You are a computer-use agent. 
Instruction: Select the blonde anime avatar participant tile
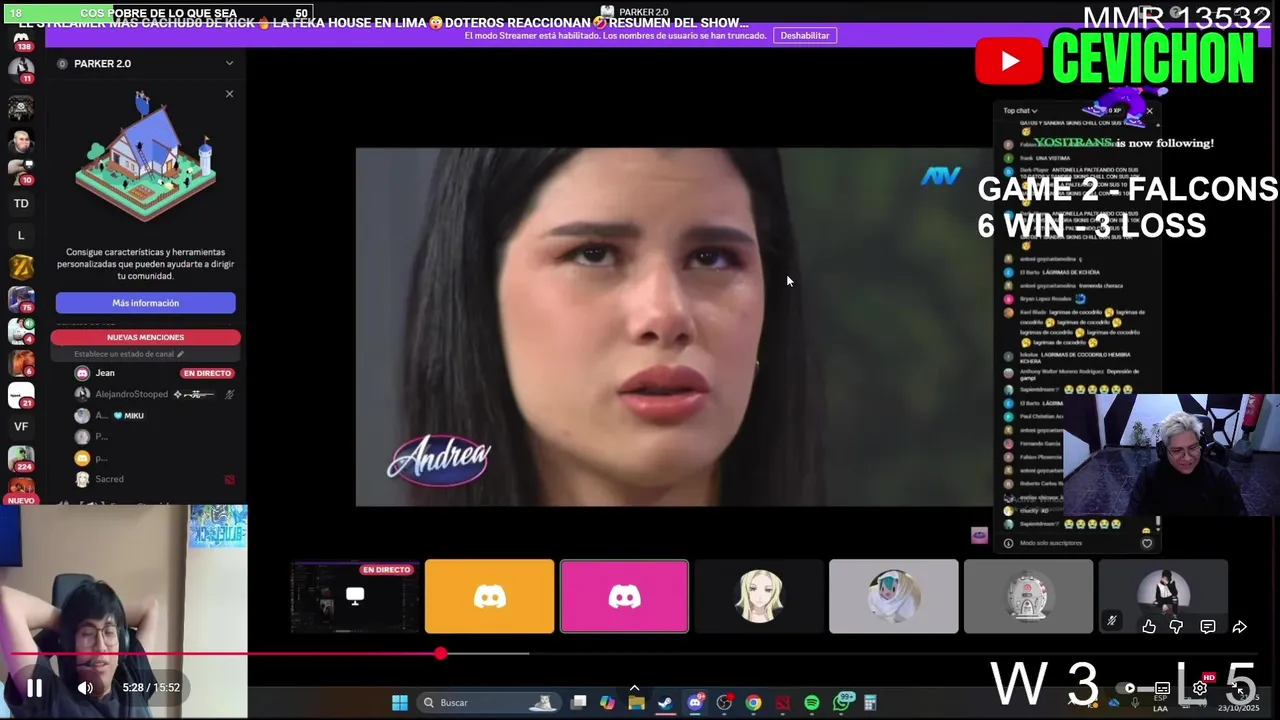click(x=759, y=597)
